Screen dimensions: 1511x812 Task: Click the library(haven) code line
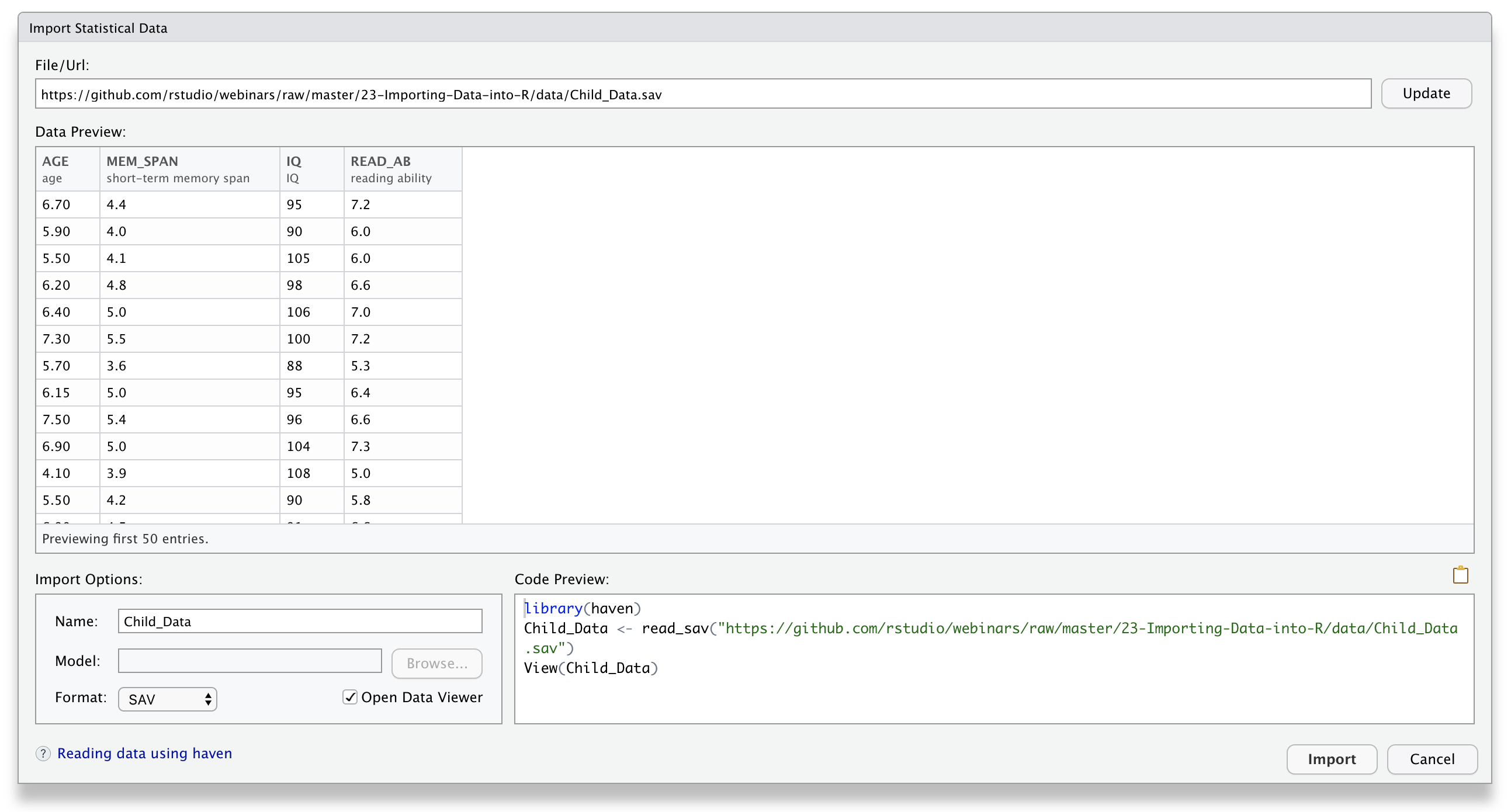pos(582,609)
